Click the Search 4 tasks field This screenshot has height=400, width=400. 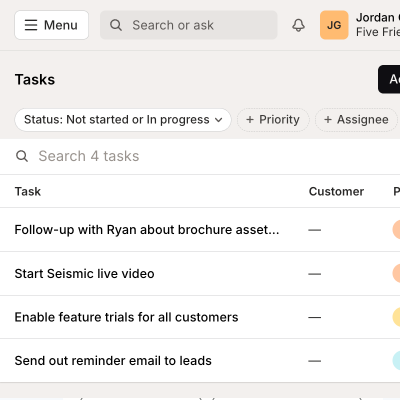[200, 156]
